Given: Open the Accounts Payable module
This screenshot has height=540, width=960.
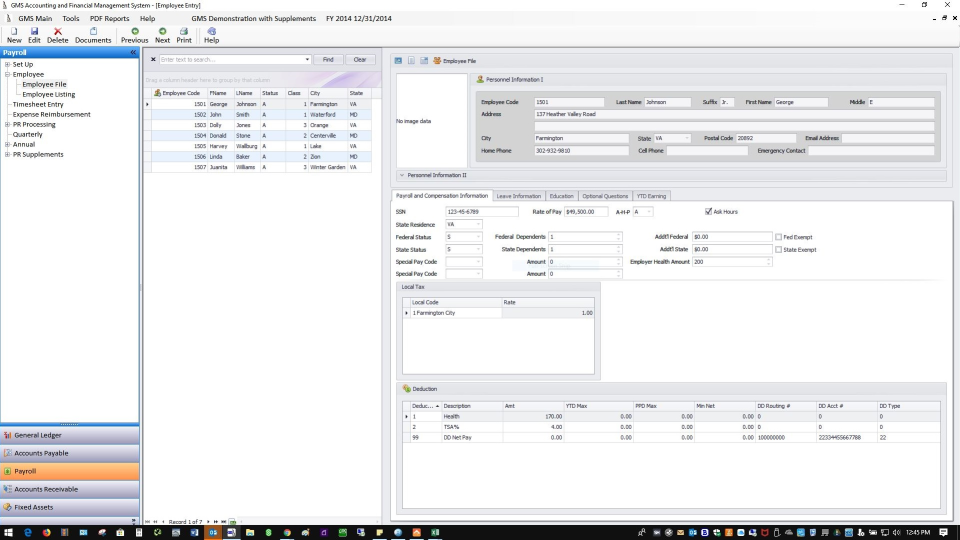Looking at the screenshot, I should (x=41, y=453).
